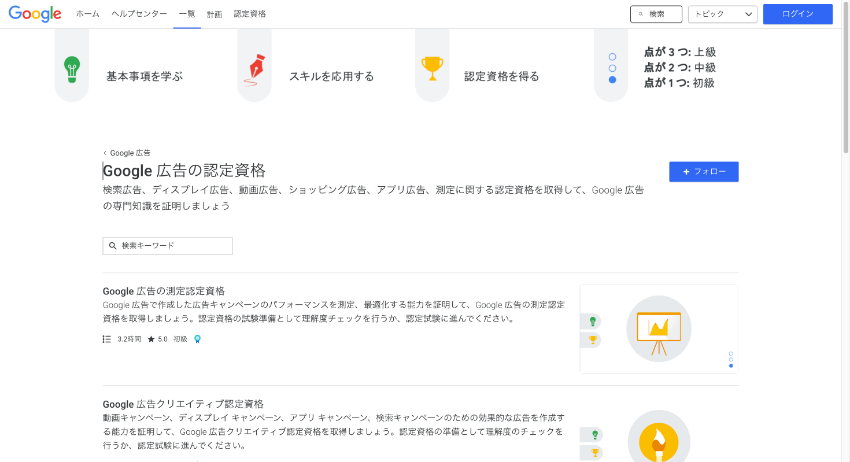Click 点が 3 つ: 上級 legend text
The height and width of the screenshot is (462, 850).
(680, 52)
